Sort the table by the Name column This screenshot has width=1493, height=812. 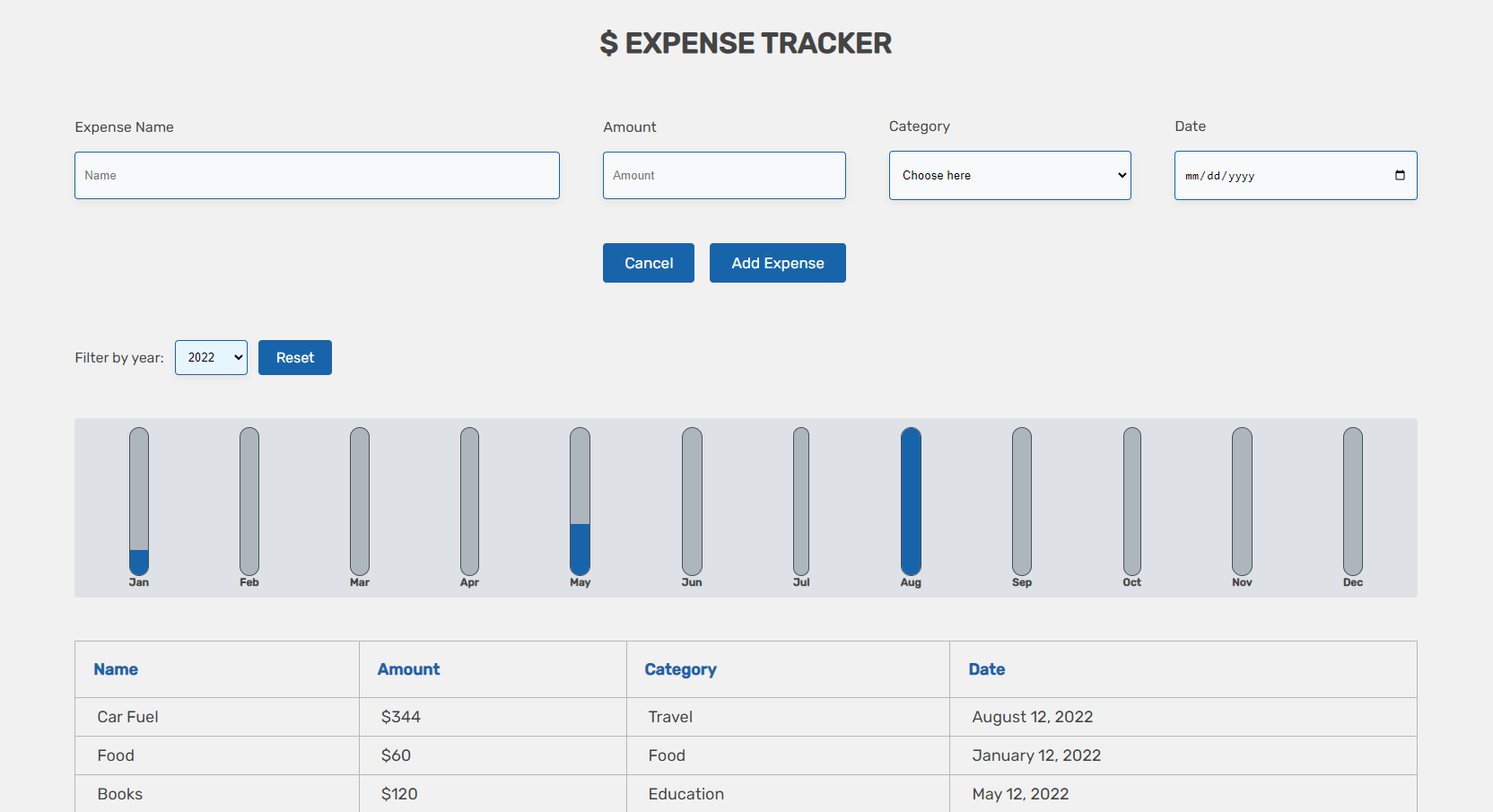point(116,669)
